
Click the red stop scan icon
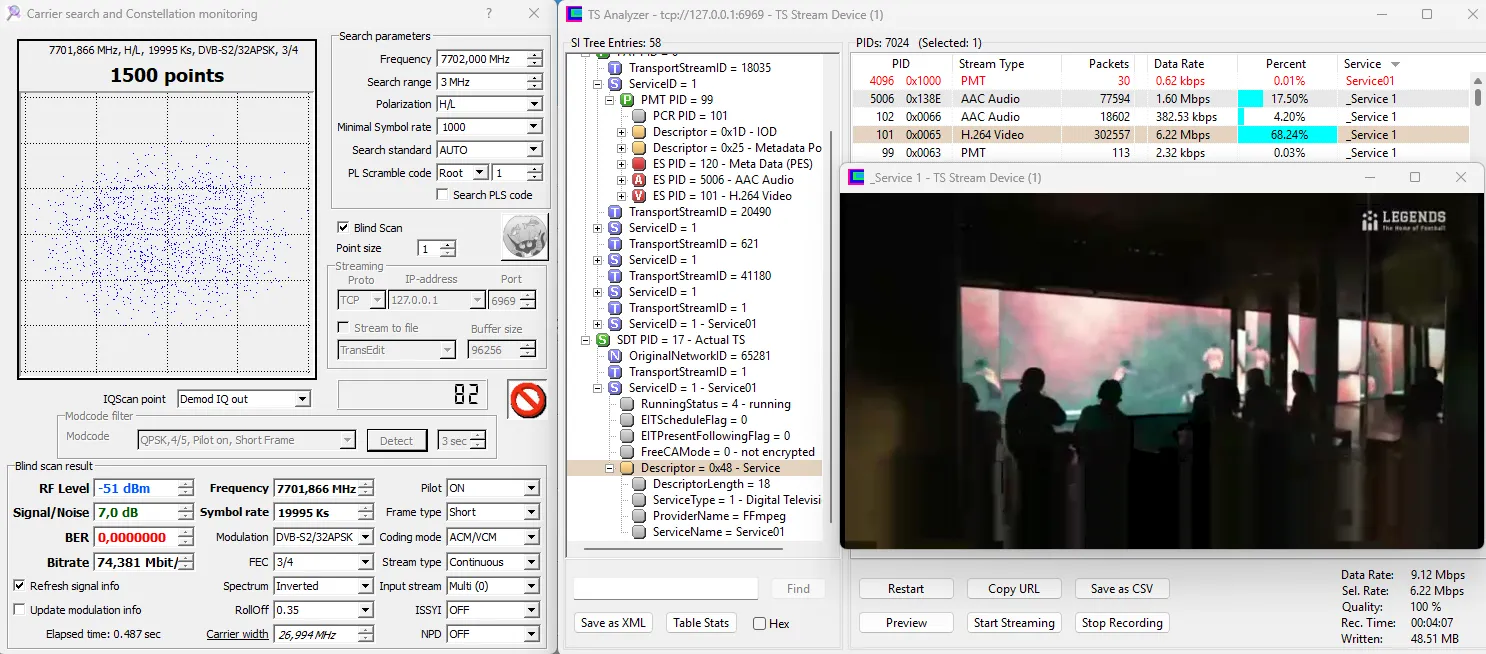coord(526,399)
